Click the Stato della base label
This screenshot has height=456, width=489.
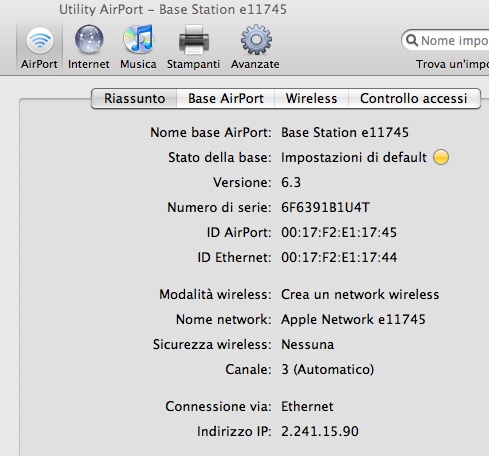(220, 157)
